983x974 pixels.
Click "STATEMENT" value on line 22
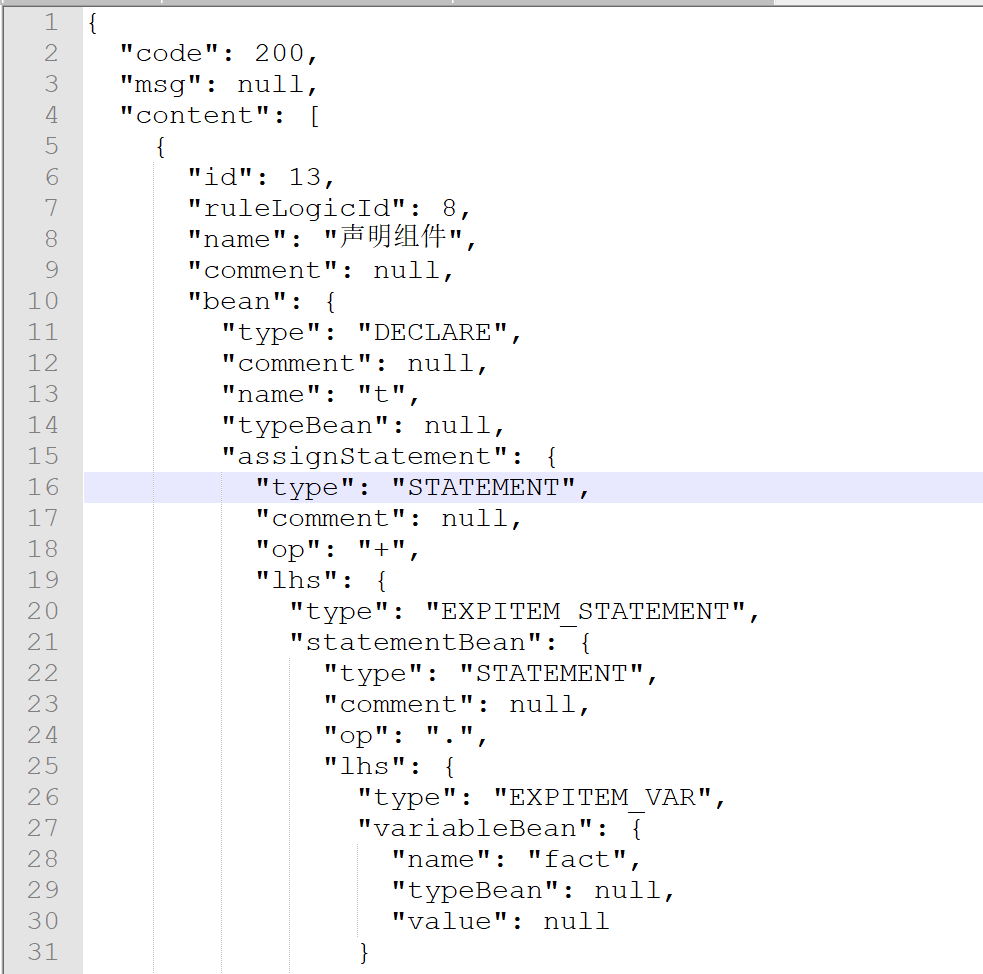click(550, 673)
